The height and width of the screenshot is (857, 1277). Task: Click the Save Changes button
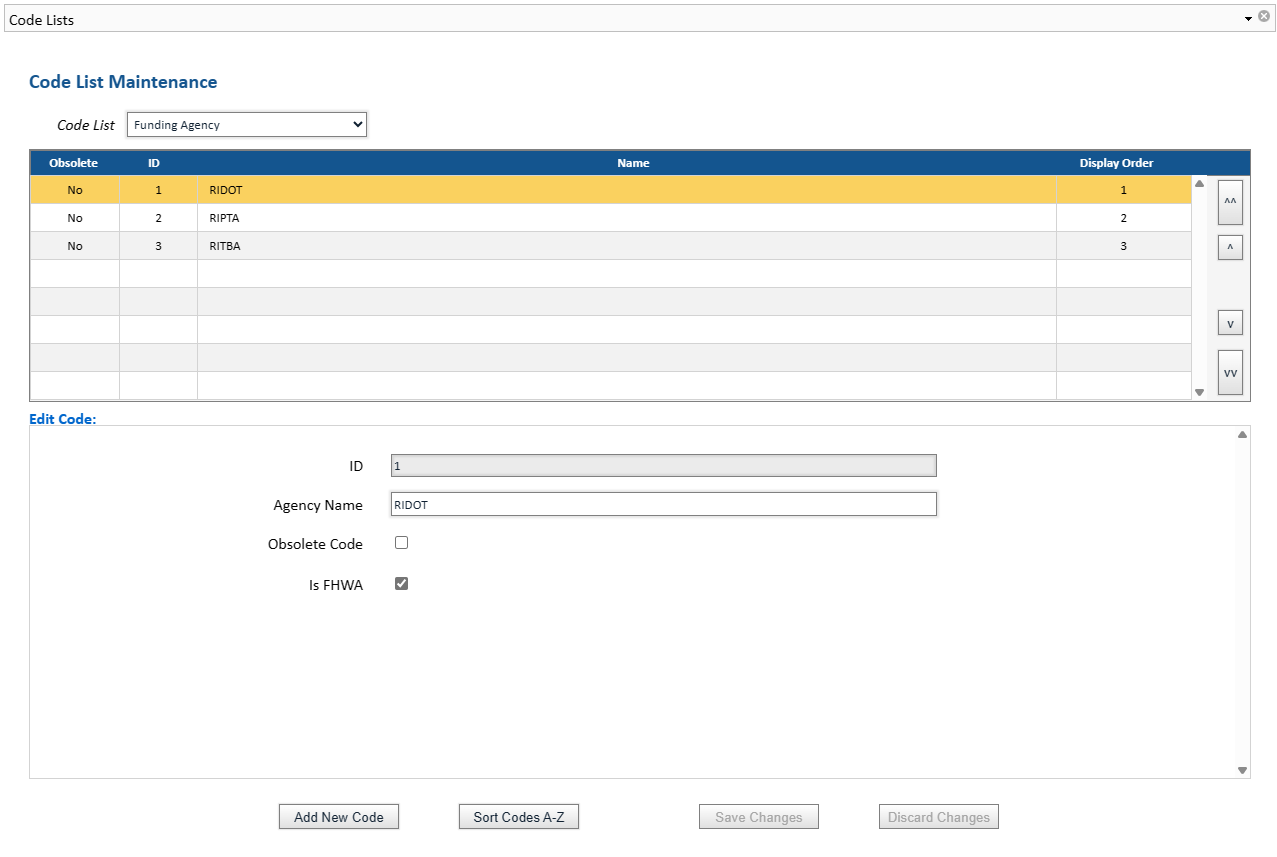(x=759, y=817)
